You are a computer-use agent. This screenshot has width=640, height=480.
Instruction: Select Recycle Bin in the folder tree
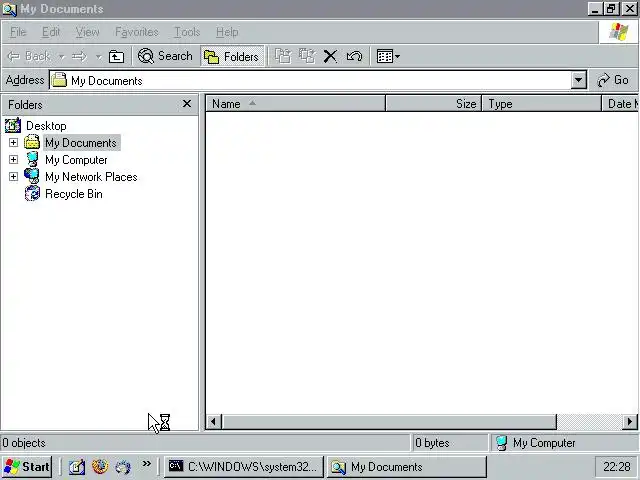74,194
